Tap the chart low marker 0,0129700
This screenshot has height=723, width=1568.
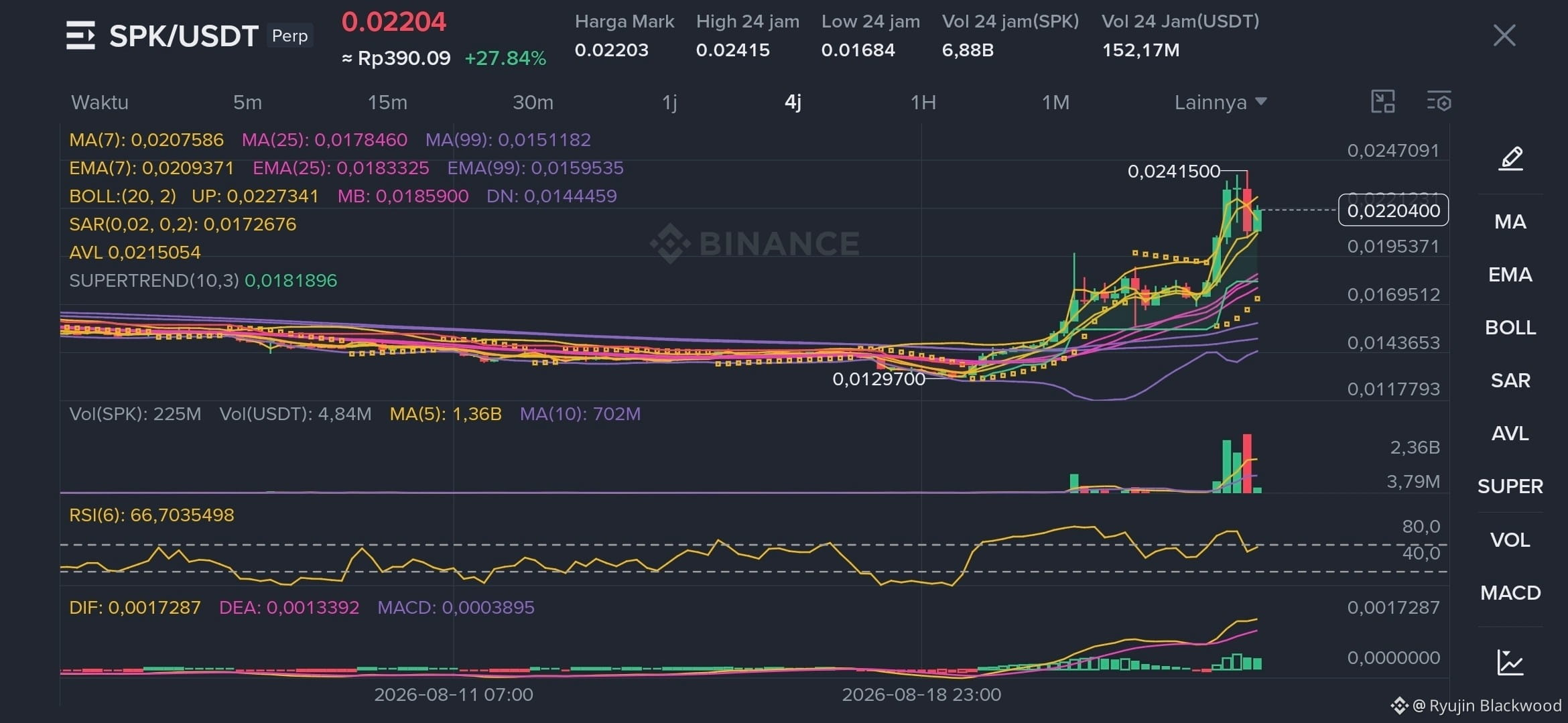pos(878,379)
